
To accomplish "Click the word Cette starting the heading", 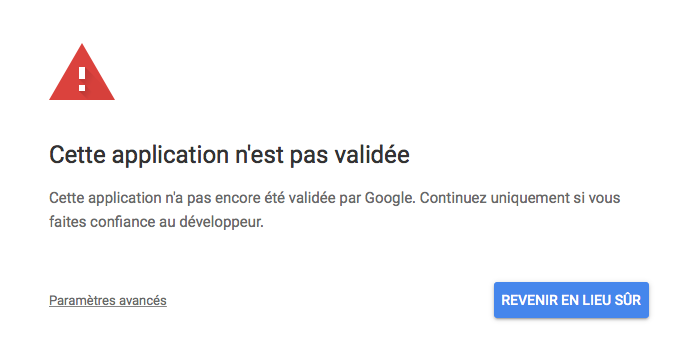I will point(77,155).
